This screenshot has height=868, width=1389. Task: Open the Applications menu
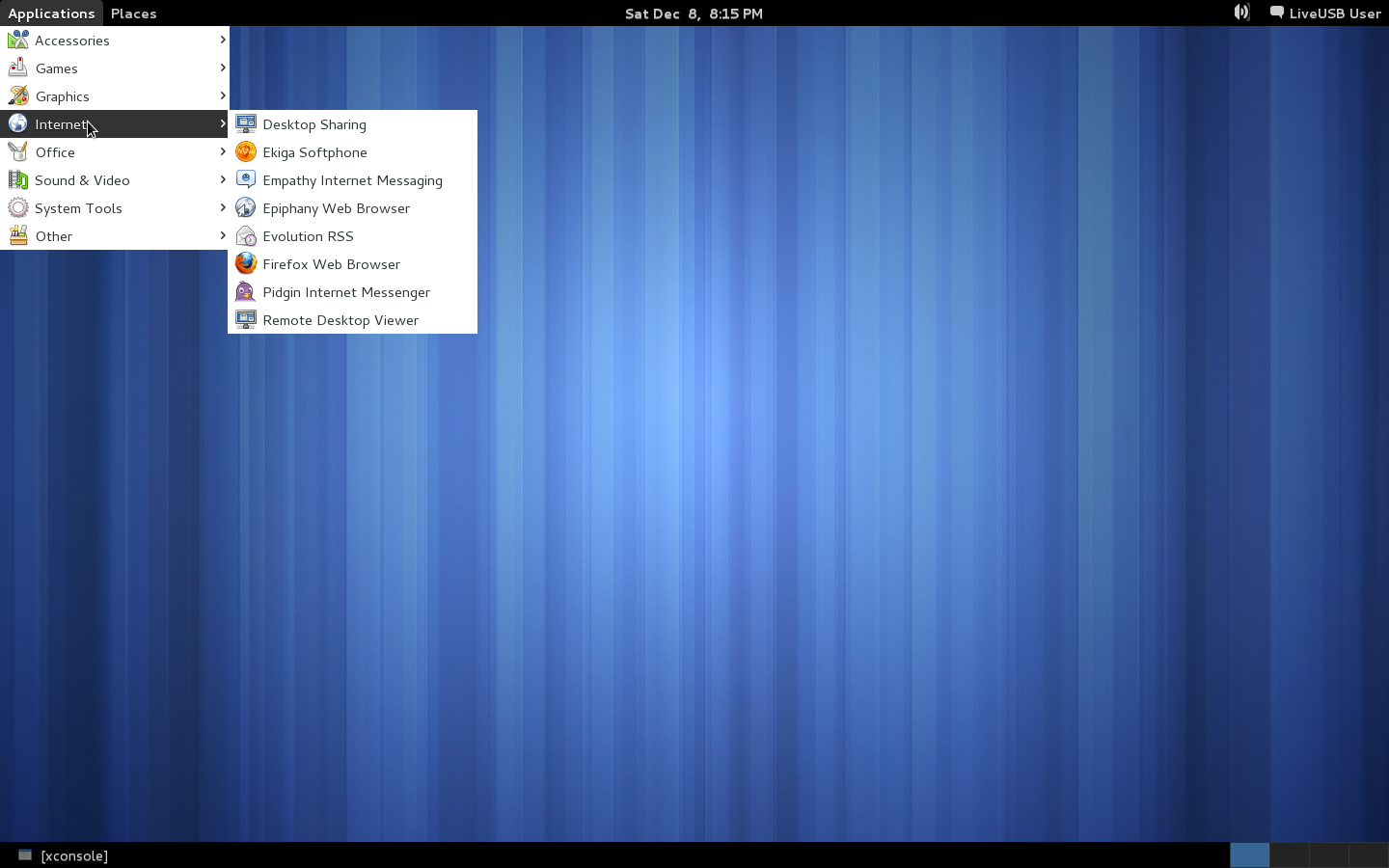(51, 14)
